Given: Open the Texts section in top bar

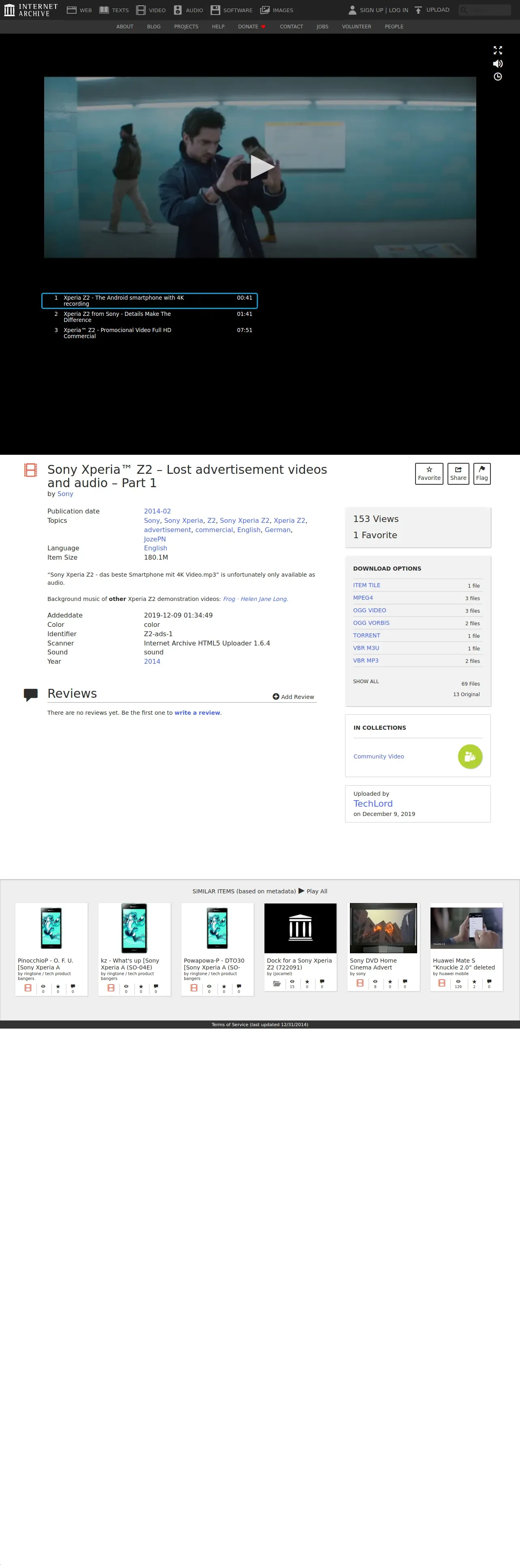Looking at the screenshot, I should point(114,11).
